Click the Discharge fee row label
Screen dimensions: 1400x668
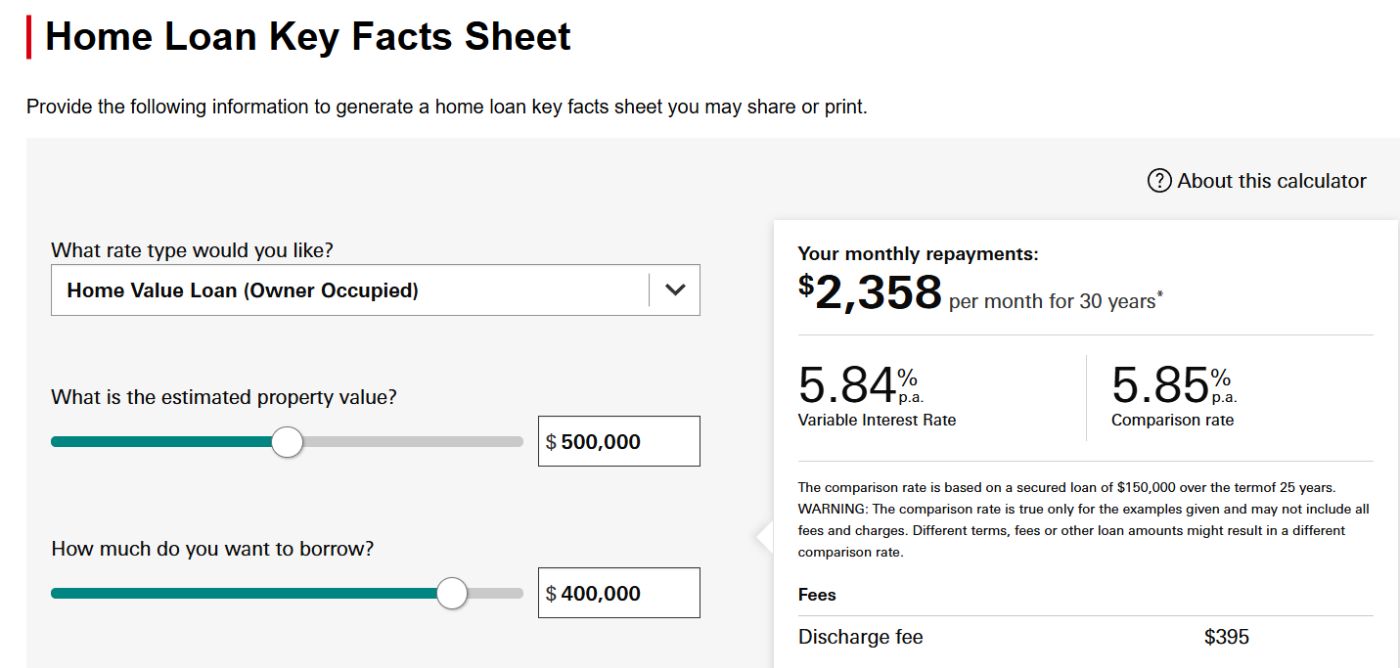[860, 637]
